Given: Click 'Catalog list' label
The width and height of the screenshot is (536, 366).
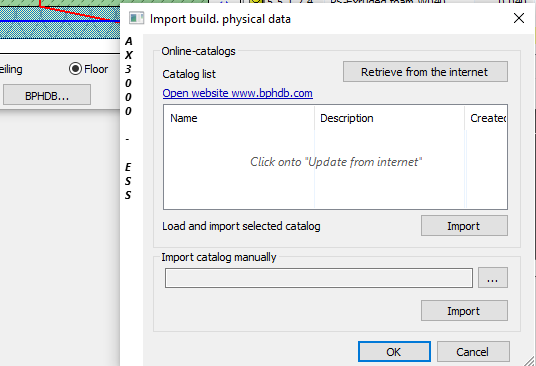Looking at the screenshot, I should coord(189,74).
